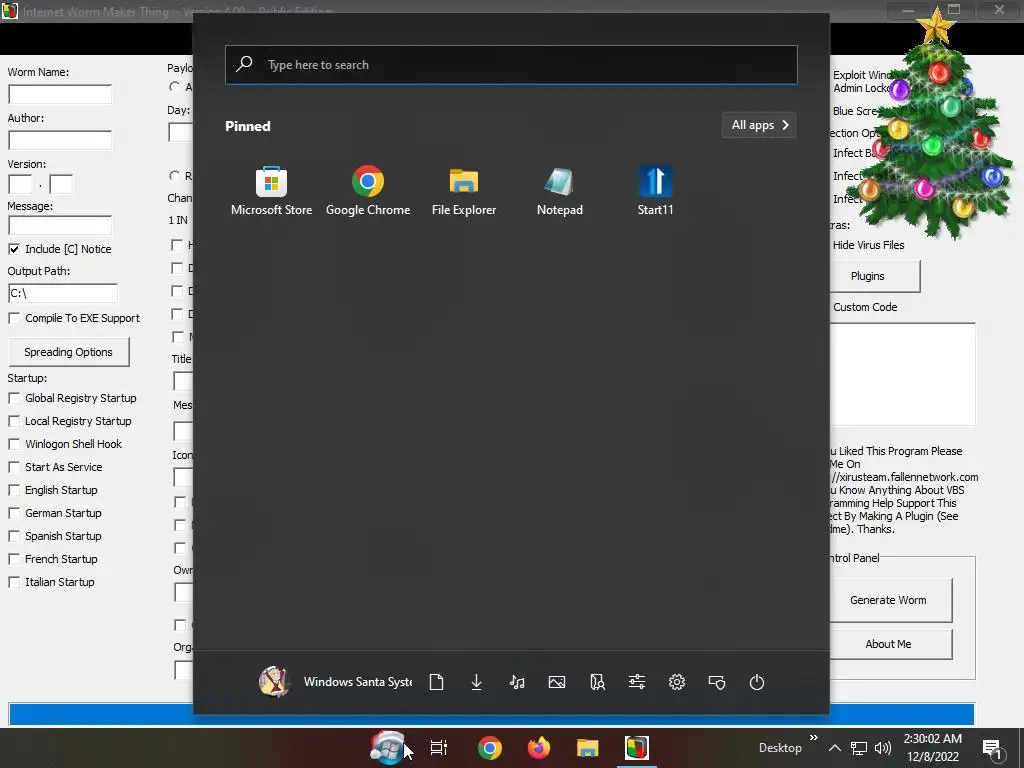The height and width of the screenshot is (768, 1024).
Task: Enable French Startup checkbox
Action: click(14, 559)
